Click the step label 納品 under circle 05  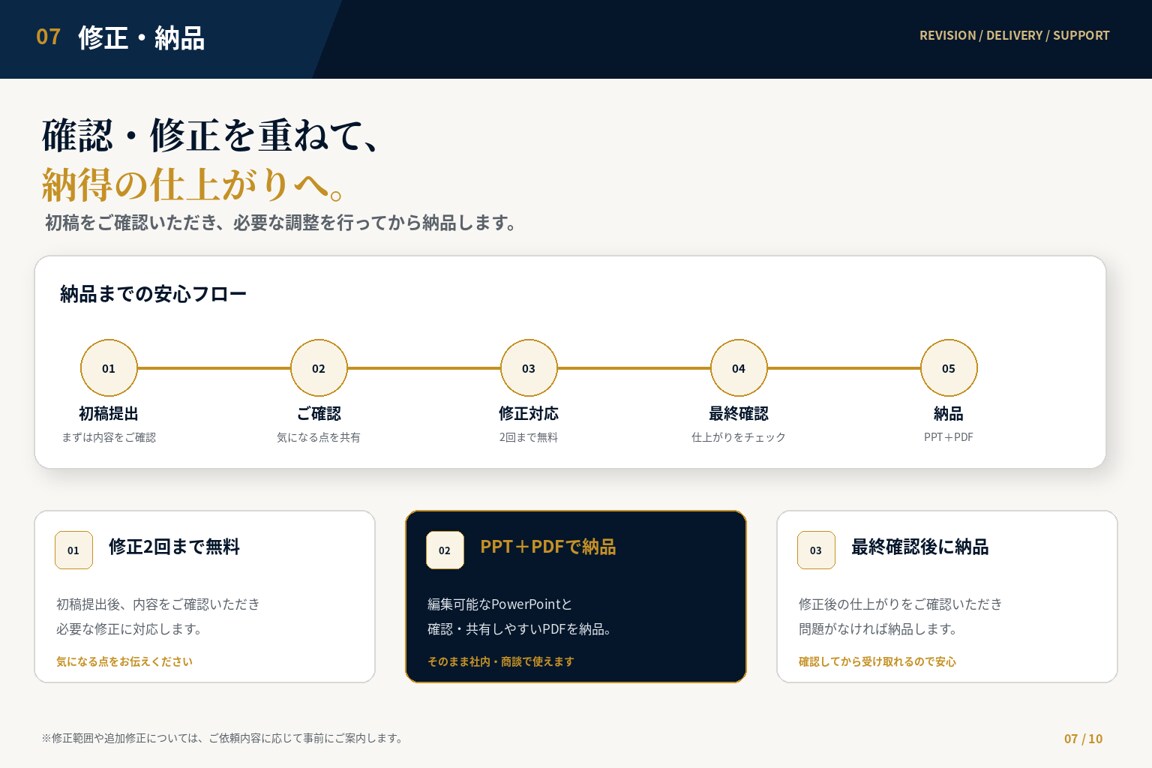pos(948,414)
